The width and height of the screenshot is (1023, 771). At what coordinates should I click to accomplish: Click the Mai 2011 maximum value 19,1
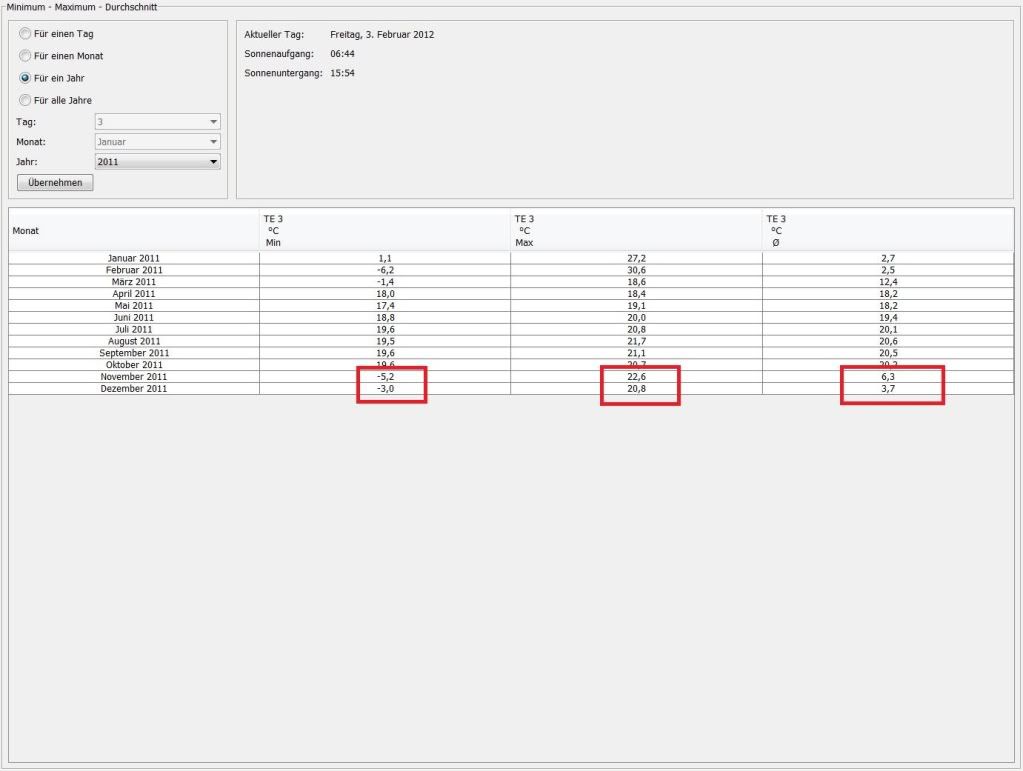pos(636,306)
